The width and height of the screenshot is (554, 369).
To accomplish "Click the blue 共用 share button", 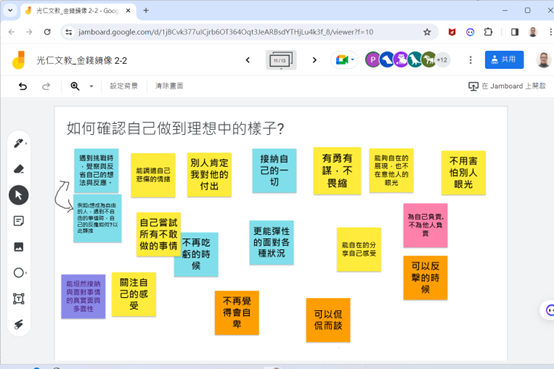I will coord(504,60).
